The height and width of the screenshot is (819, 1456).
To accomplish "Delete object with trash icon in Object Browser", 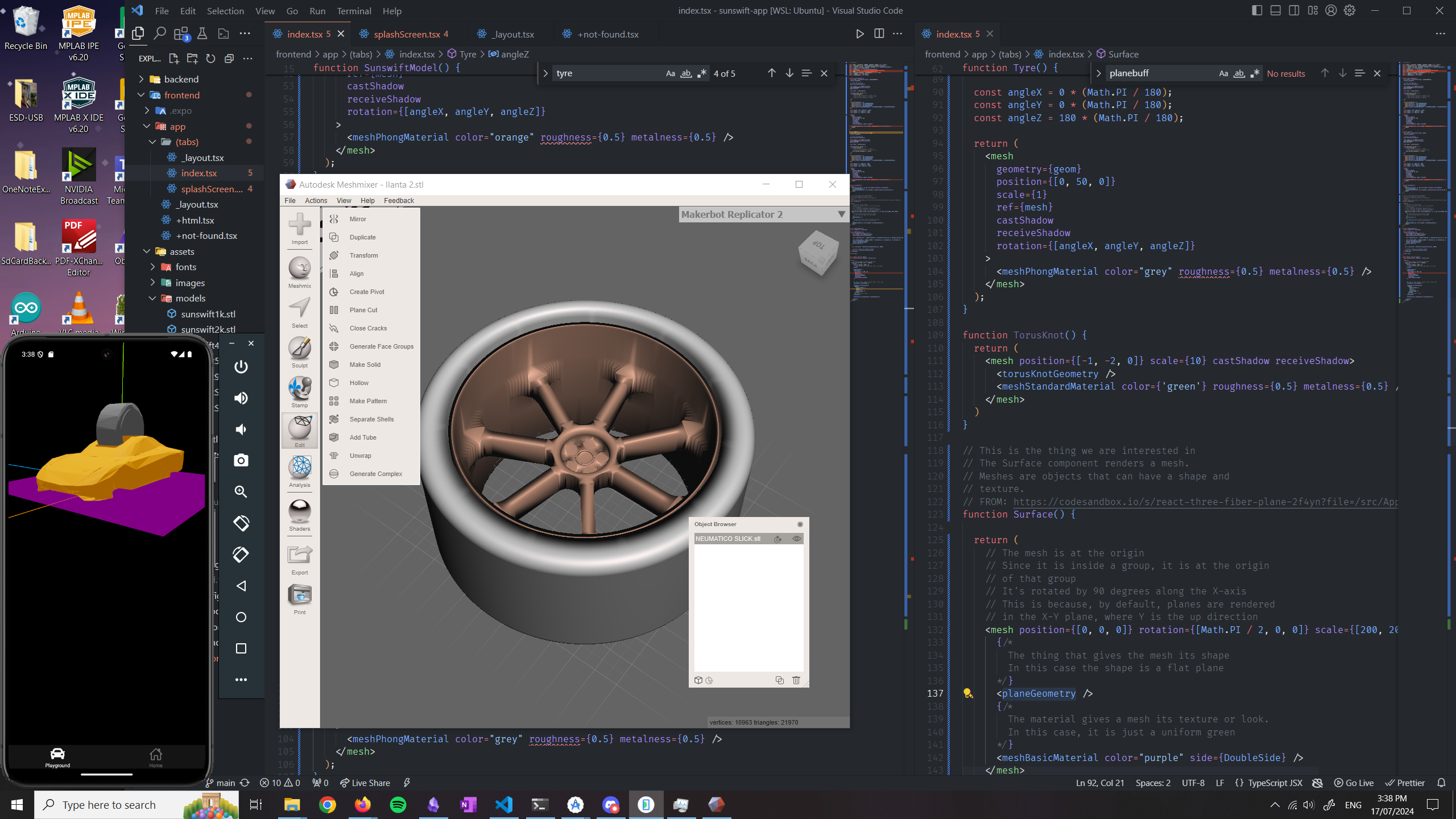I will point(796,680).
